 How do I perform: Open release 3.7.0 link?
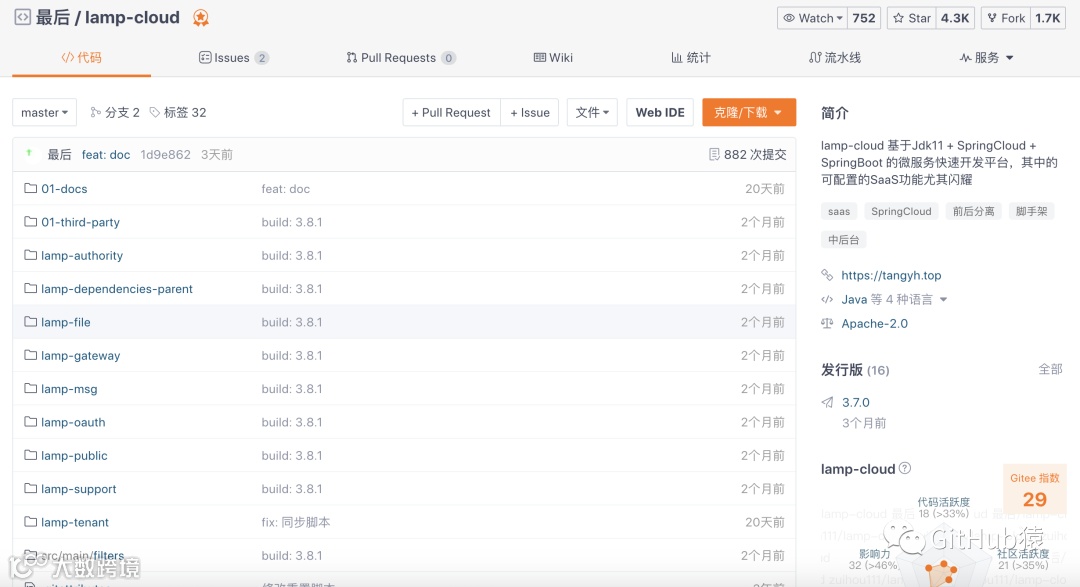[855, 402]
